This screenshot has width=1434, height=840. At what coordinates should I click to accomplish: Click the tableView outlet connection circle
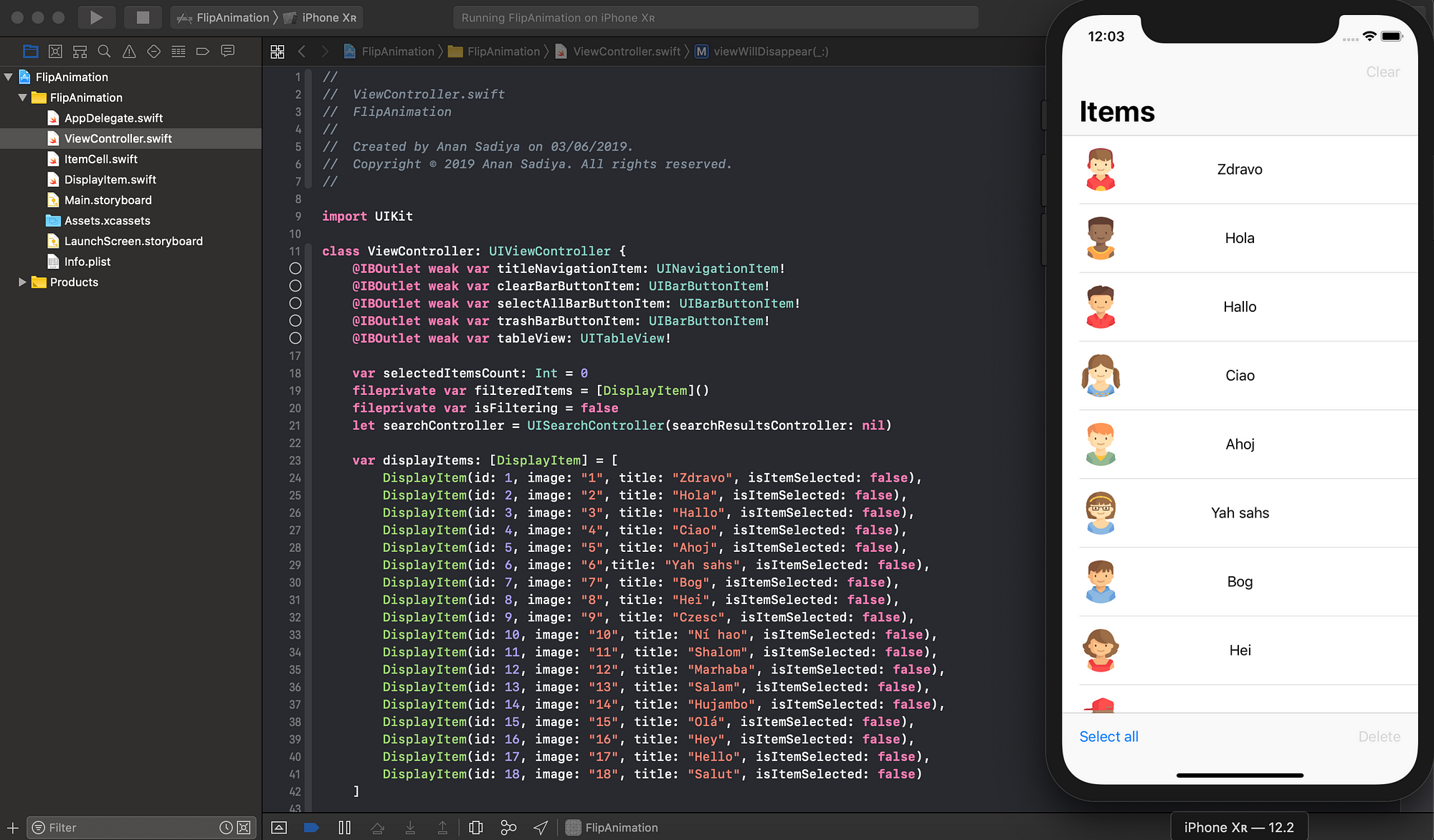295,338
